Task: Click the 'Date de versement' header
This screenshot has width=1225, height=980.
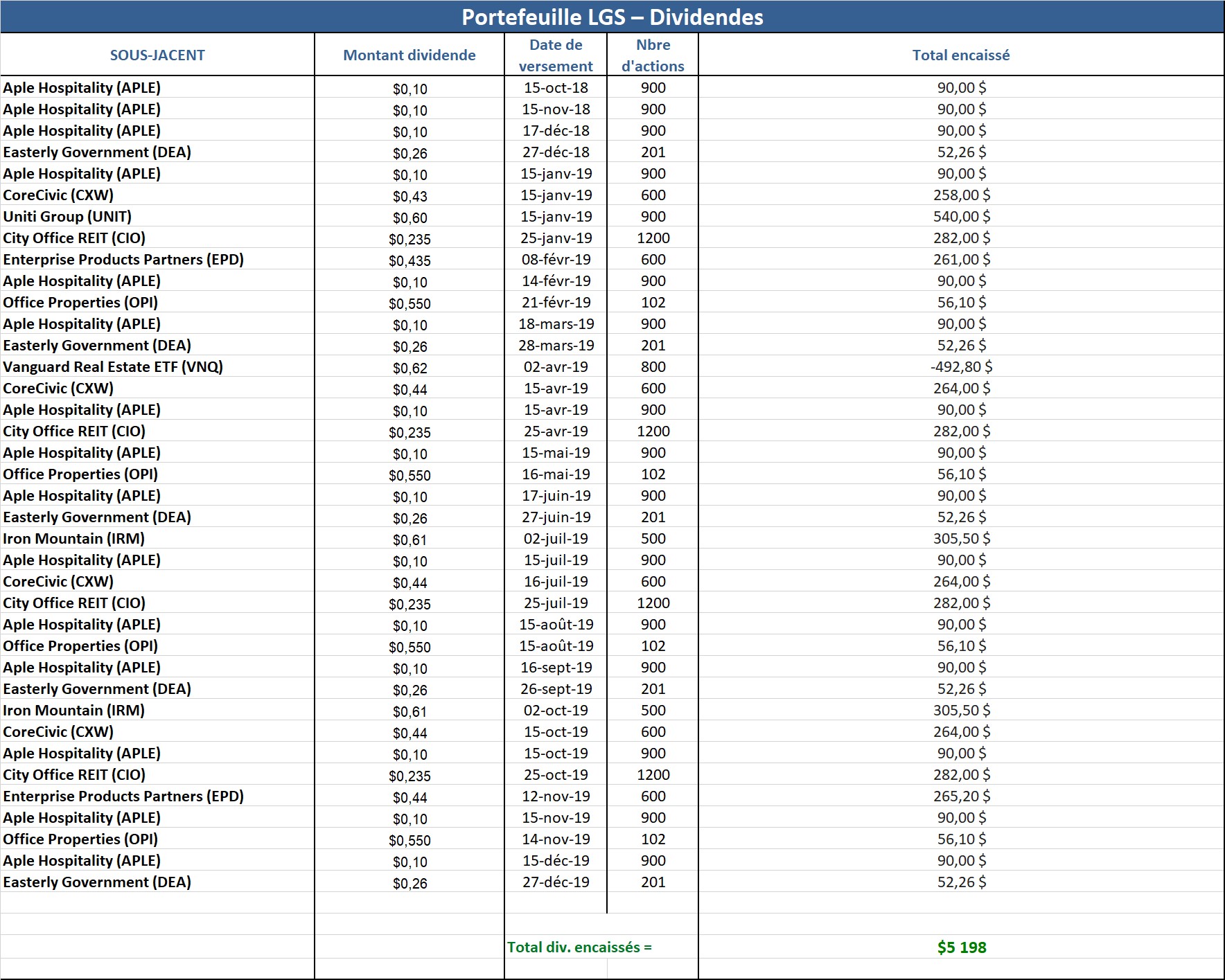Action: coord(556,55)
